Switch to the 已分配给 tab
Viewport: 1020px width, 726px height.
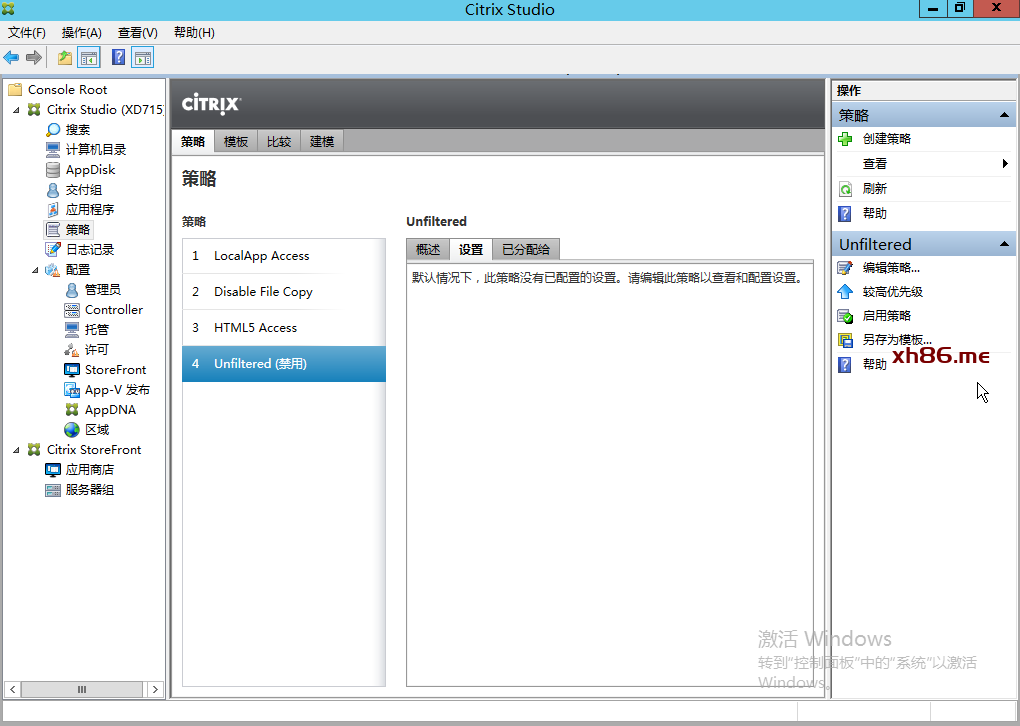(x=525, y=249)
